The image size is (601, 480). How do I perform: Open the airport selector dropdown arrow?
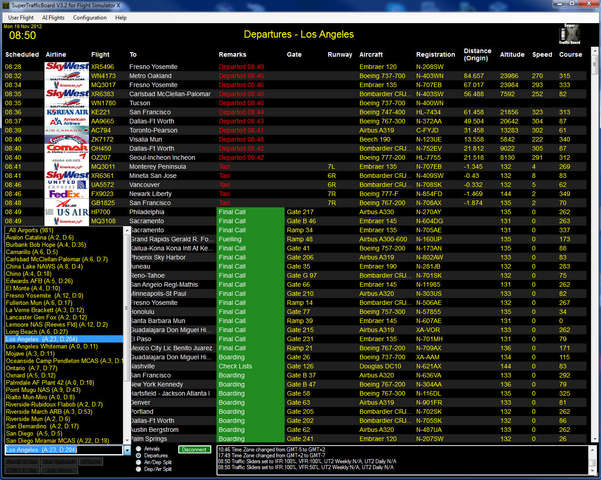point(127,450)
